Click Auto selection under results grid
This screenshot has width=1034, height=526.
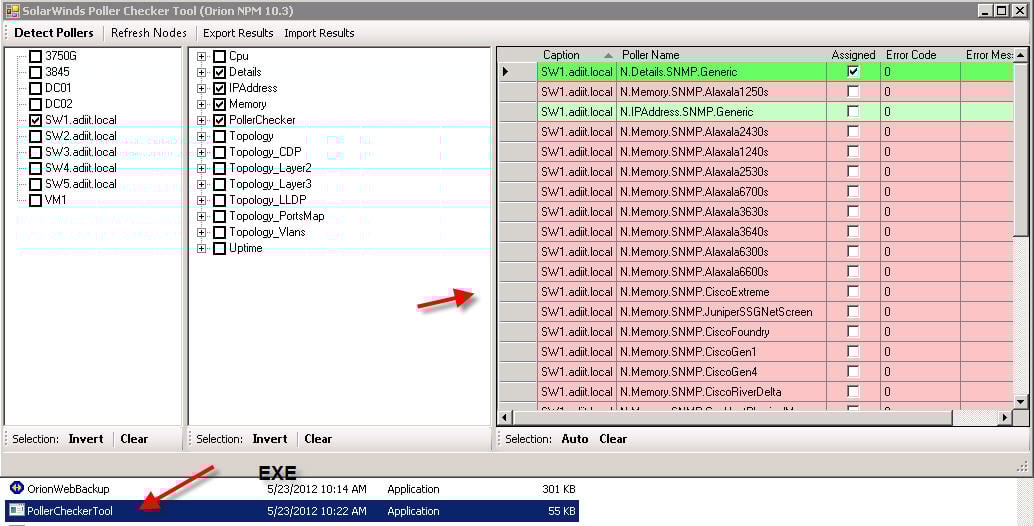pos(574,439)
